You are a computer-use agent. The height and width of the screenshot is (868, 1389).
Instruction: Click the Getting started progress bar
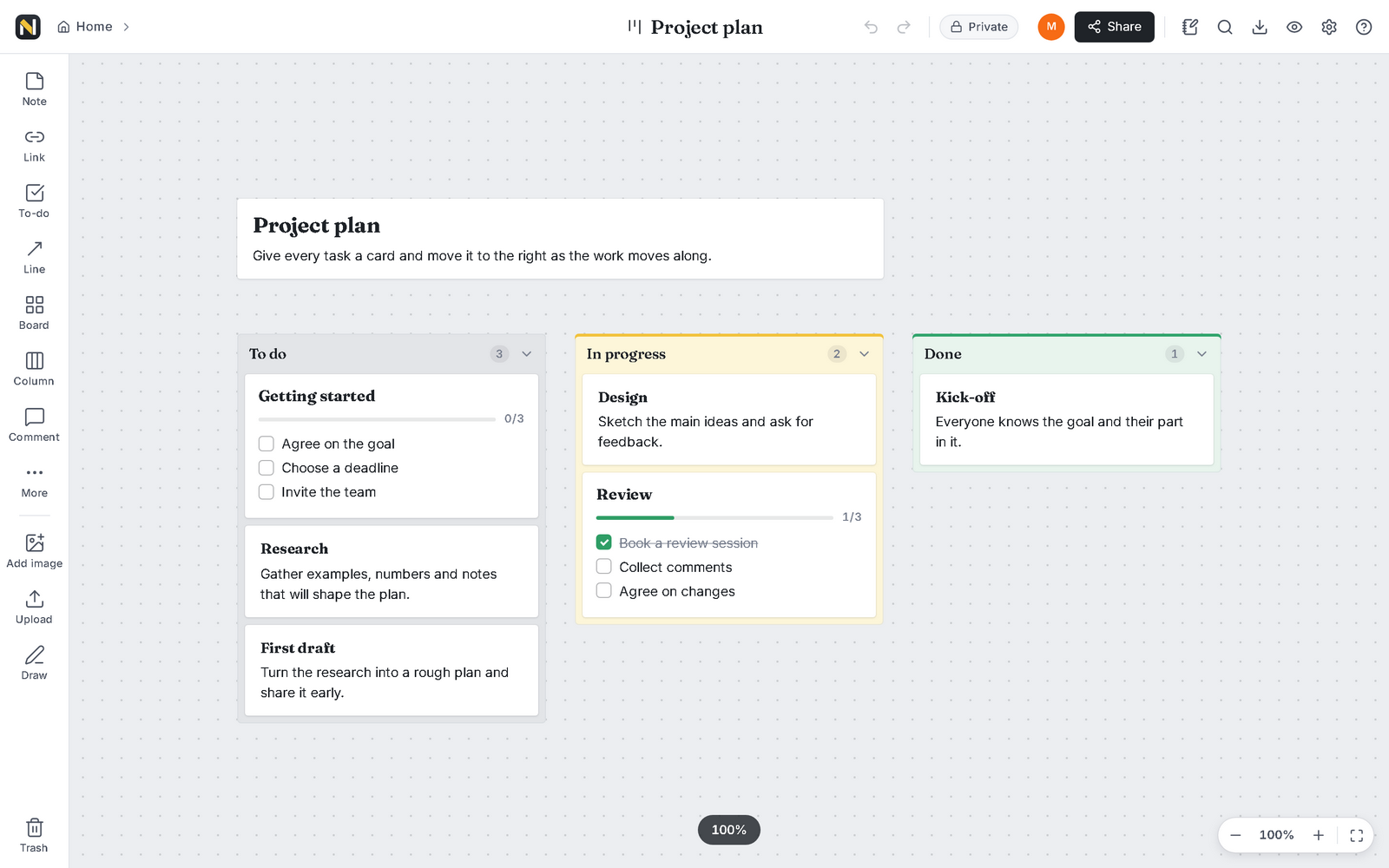tap(377, 419)
